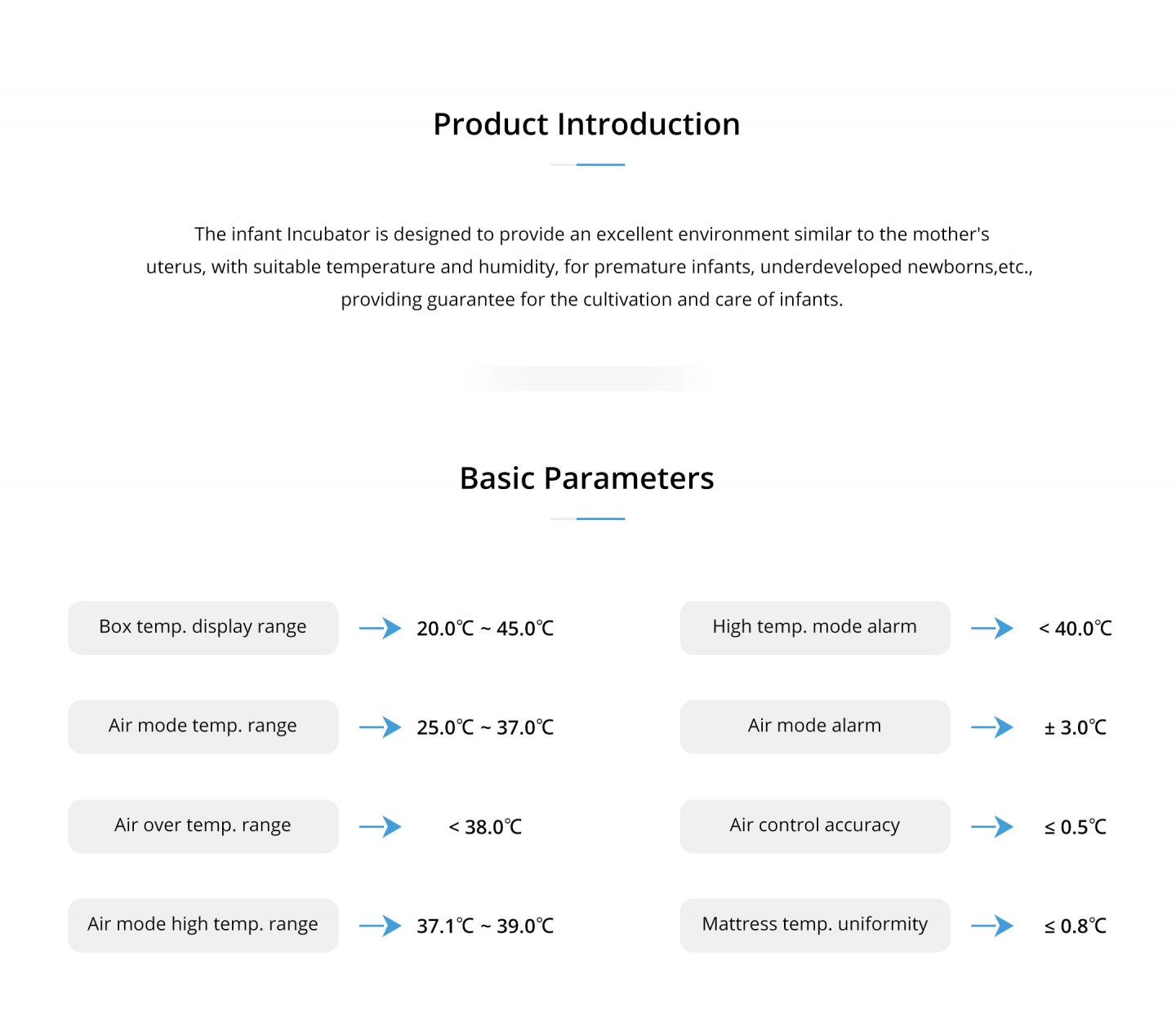Click the Basic Parameters heading
Screen dimensions: 1176x1009
[x=586, y=478]
